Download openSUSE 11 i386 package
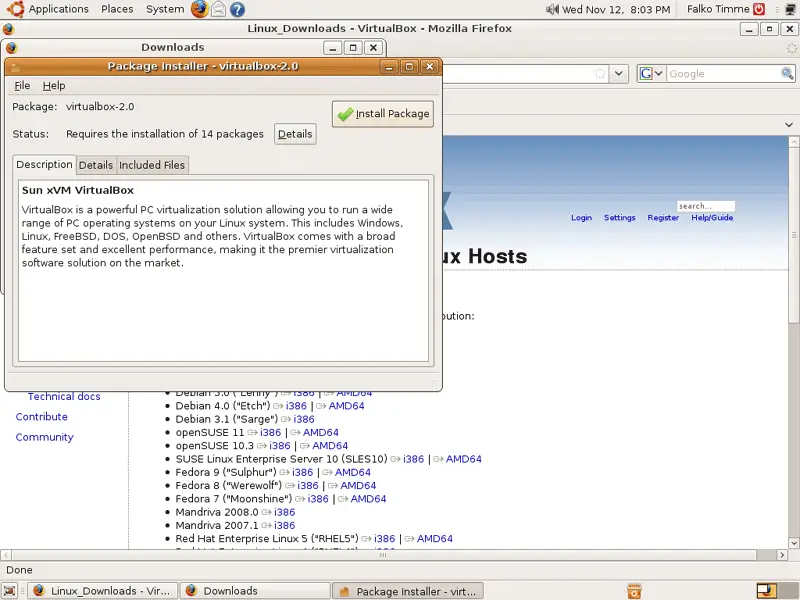 click(270, 433)
